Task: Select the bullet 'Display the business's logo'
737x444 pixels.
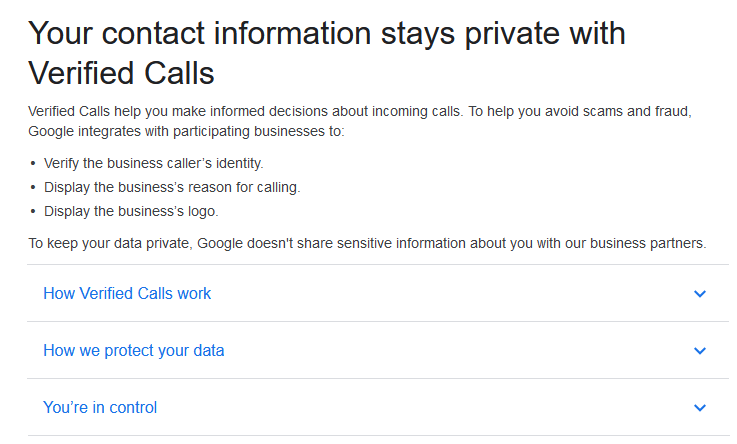Action: (x=131, y=211)
